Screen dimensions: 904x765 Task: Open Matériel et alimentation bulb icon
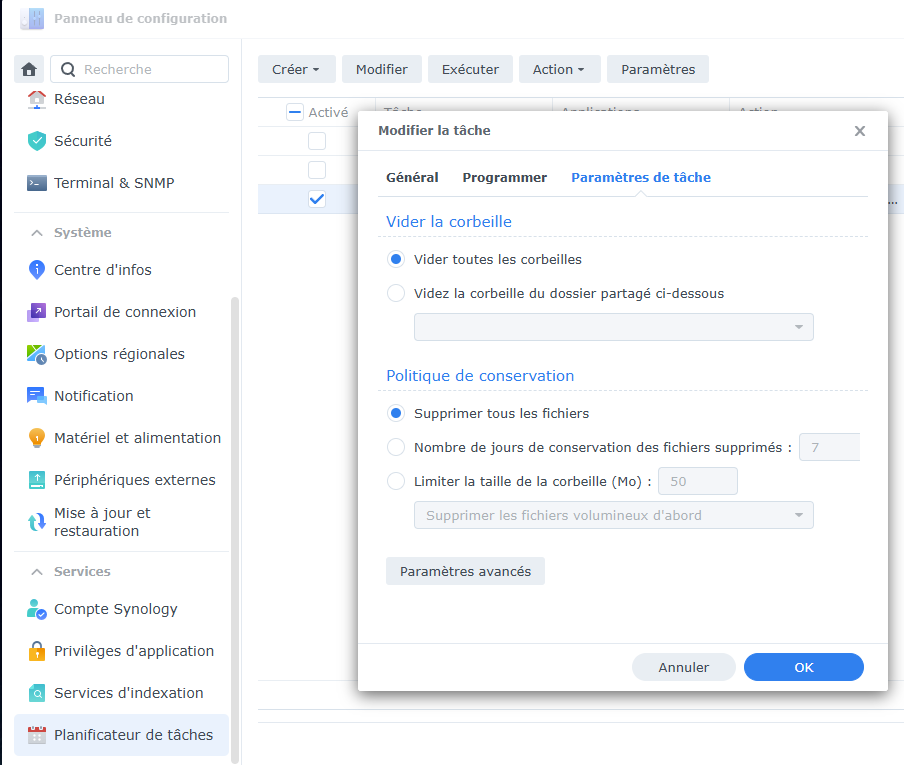pyautogui.click(x=37, y=438)
